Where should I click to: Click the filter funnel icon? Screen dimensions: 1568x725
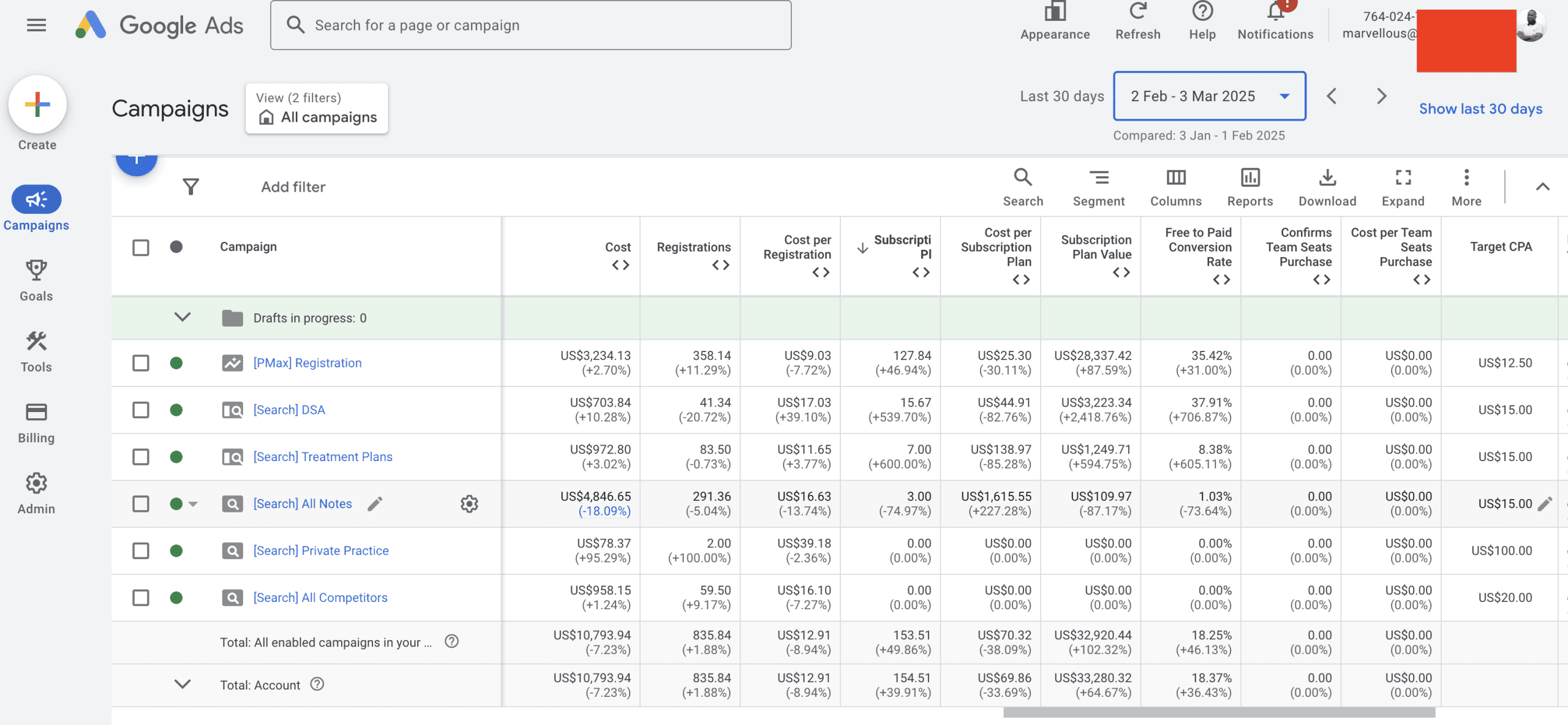click(191, 186)
